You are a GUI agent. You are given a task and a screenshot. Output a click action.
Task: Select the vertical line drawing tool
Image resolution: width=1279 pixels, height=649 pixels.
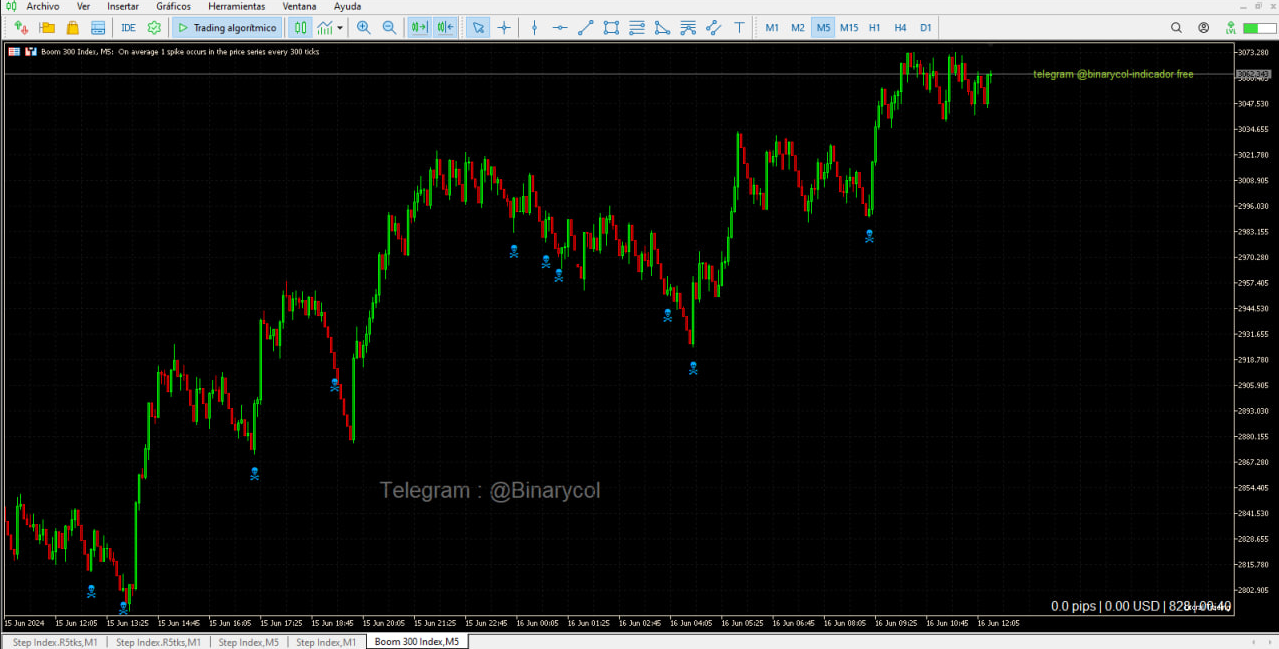click(534, 28)
